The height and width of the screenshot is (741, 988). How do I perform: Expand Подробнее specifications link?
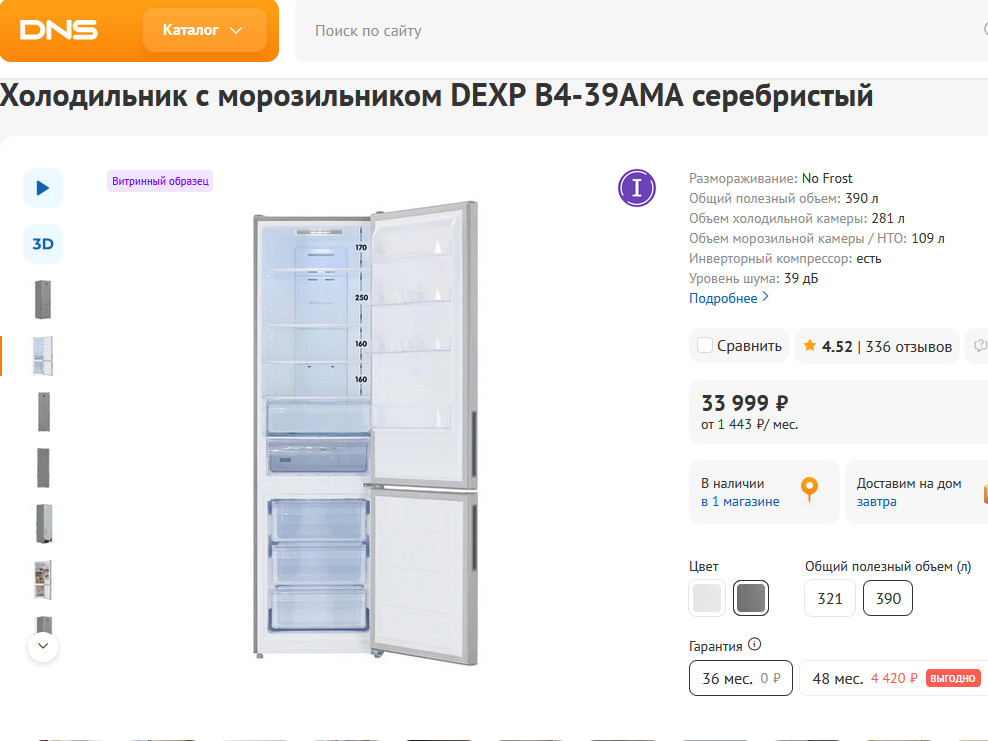(729, 298)
